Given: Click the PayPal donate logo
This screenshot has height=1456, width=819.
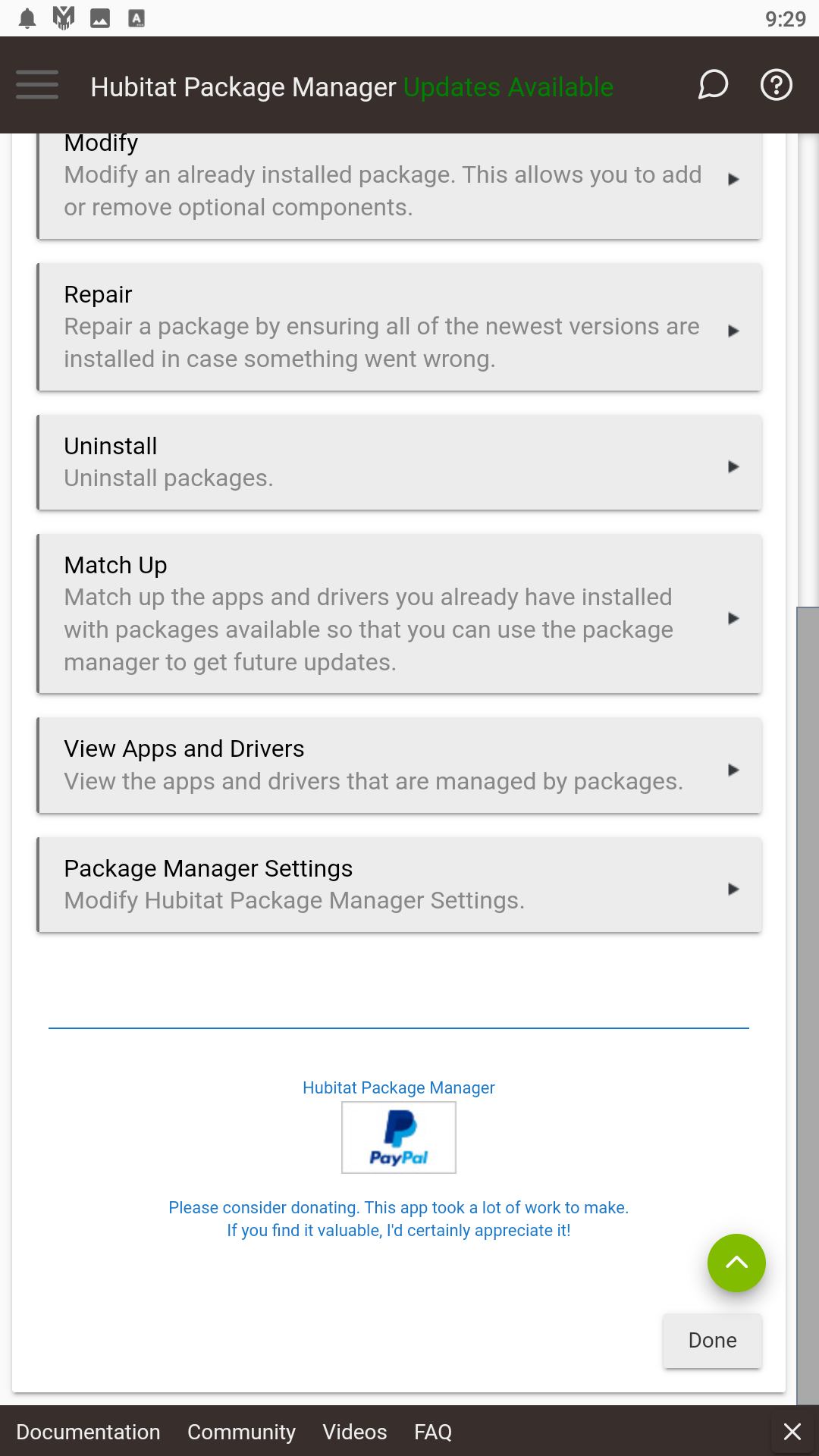Looking at the screenshot, I should (x=399, y=1137).
